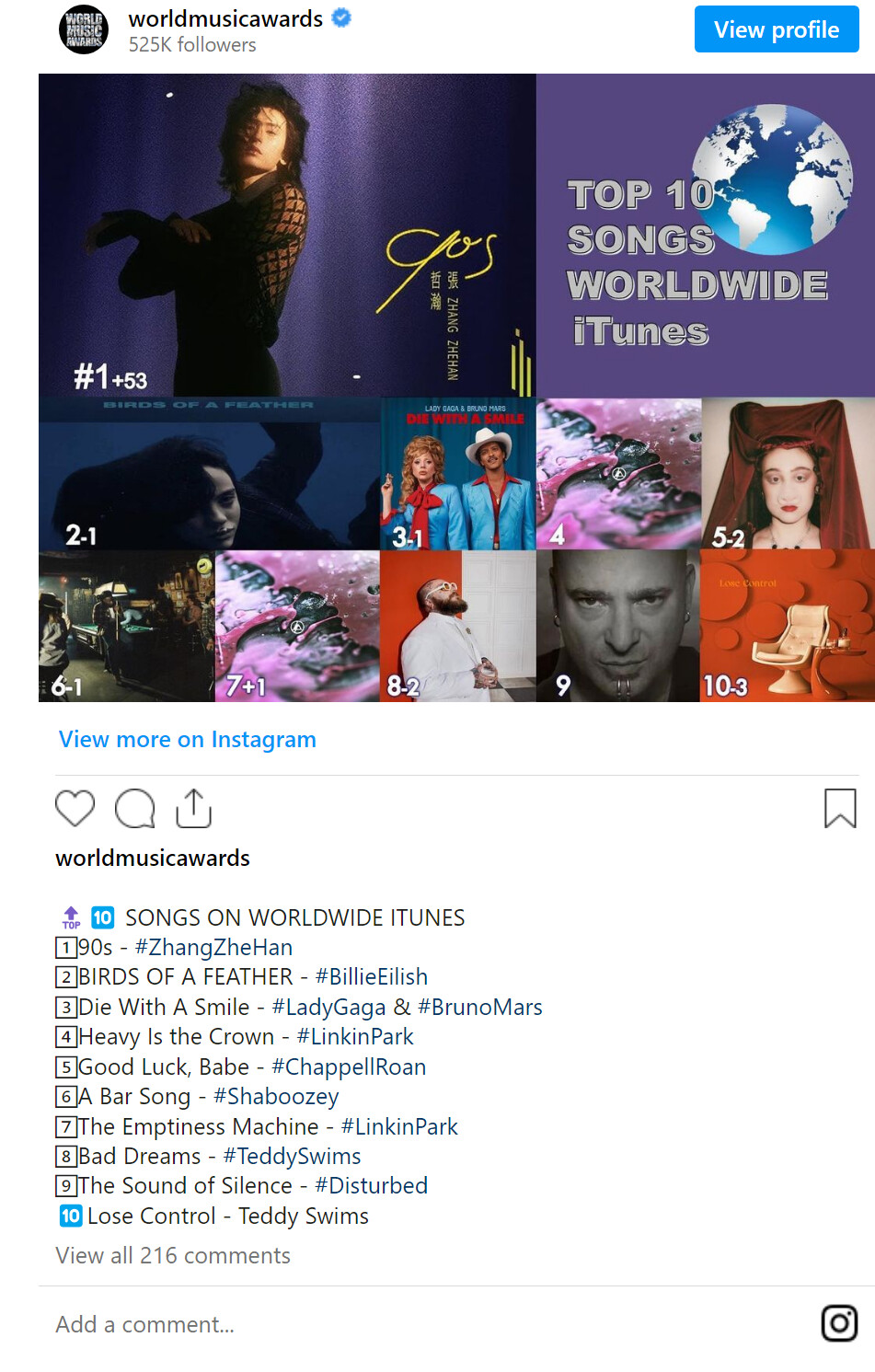875x1372 pixels.
Task: Open the #ChappellRoan hashtag
Action: click(x=349, y=1066)
